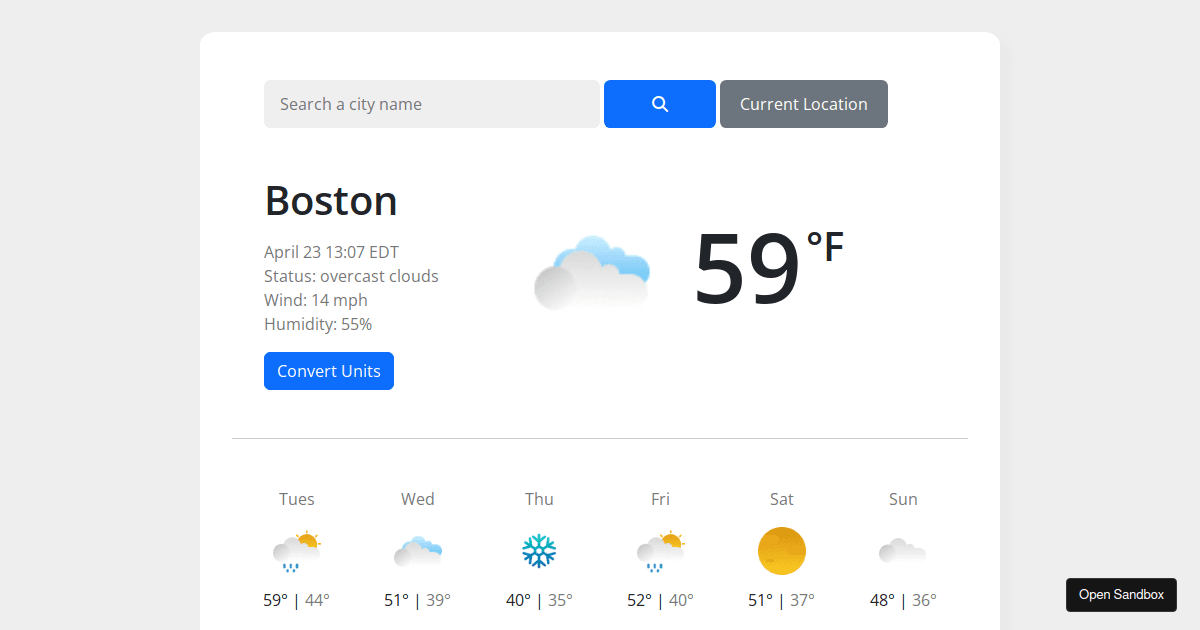Select the Tues forecast label
Image resolution: width=1200 pixels, height=630 pixels.
click(296, 498)
